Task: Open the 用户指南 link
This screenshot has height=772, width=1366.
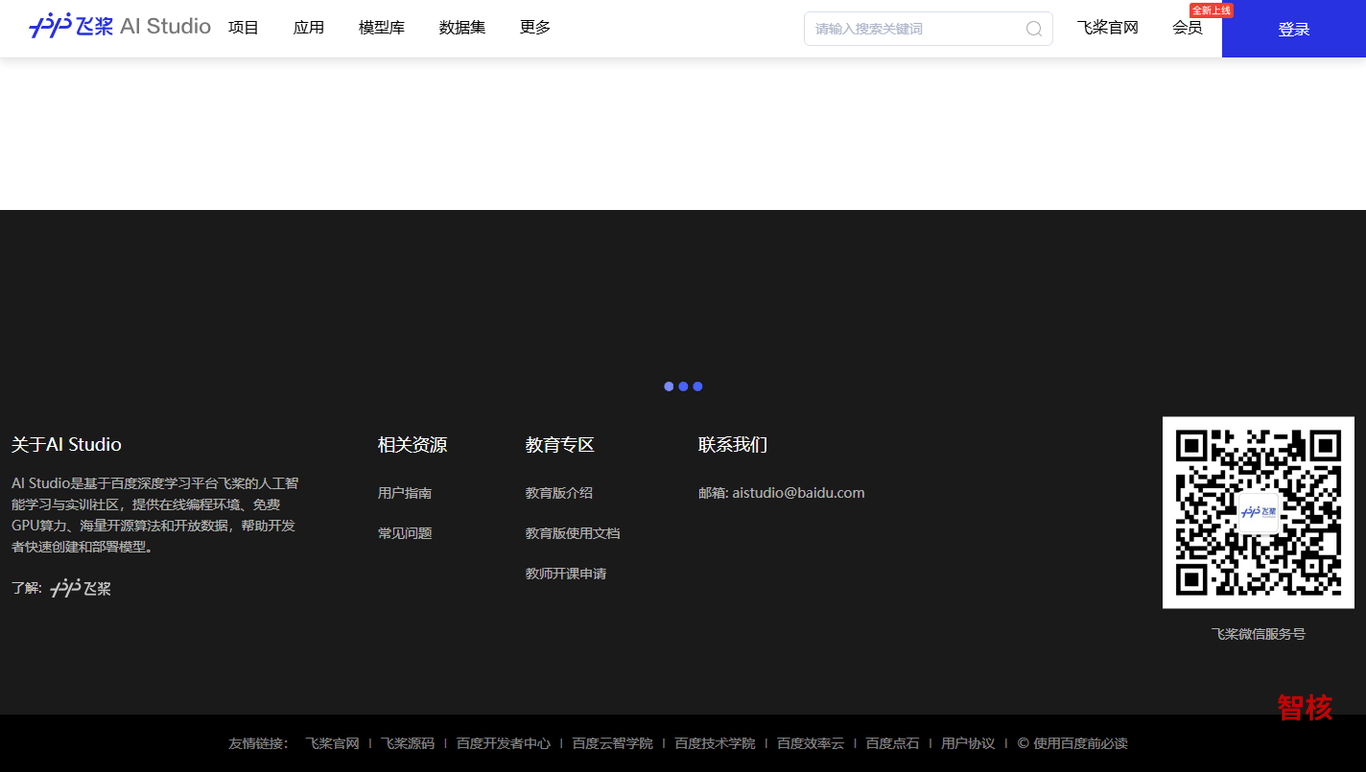Action: 405,493
